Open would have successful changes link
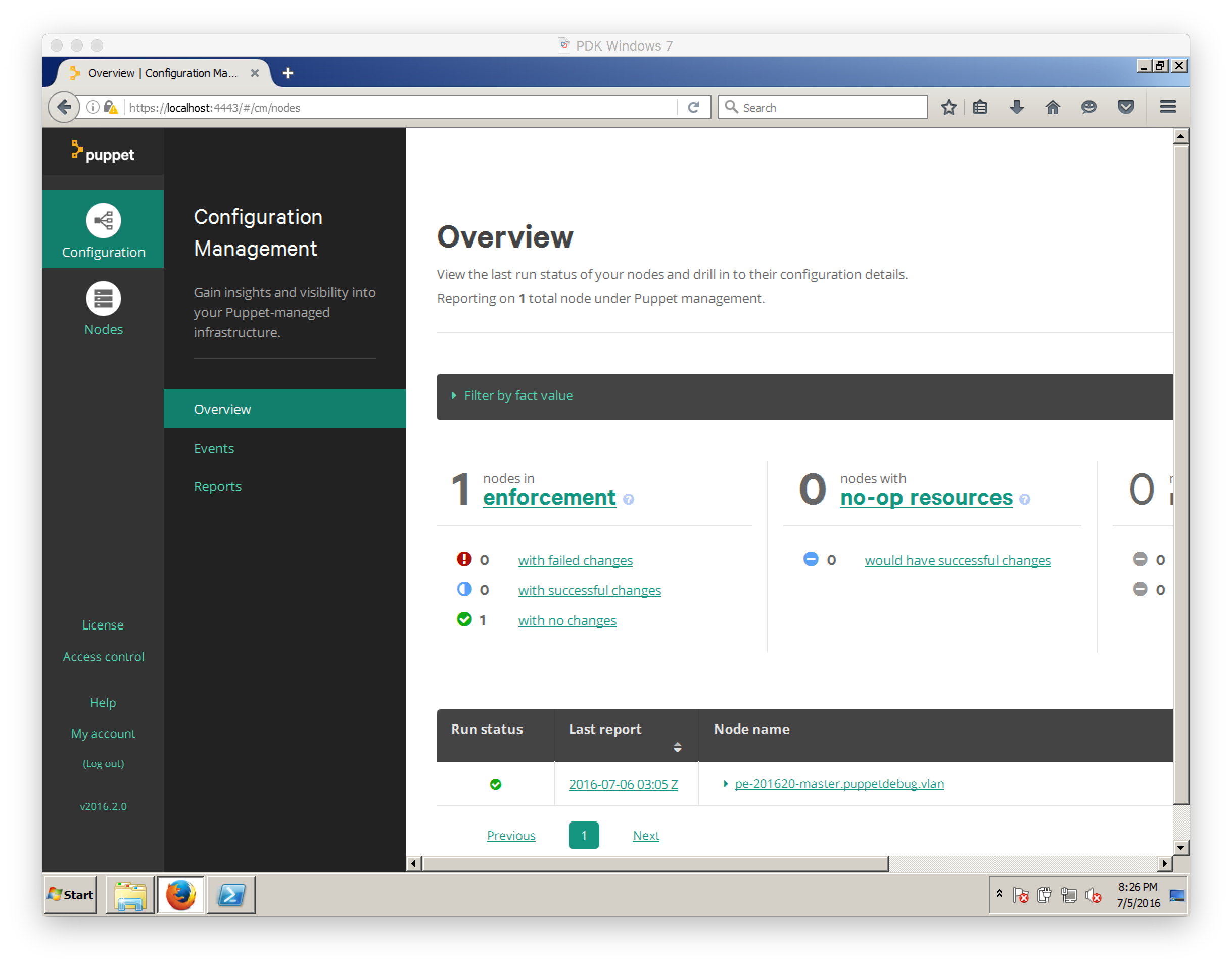 (x=958, y=559)
